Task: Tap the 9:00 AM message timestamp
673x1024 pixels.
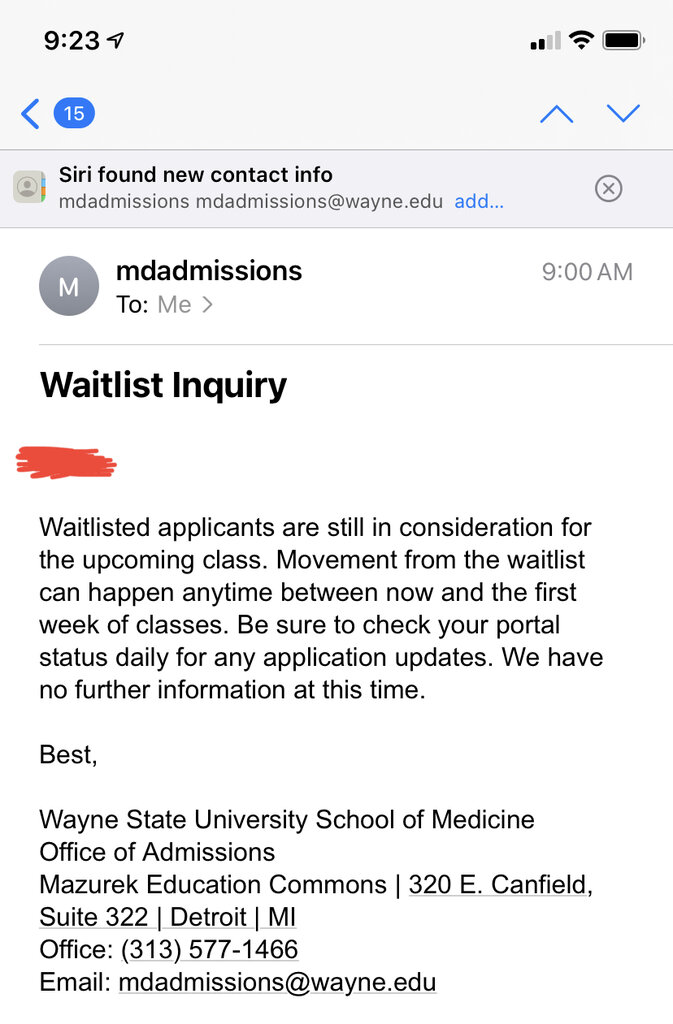Action: point(587,271)
